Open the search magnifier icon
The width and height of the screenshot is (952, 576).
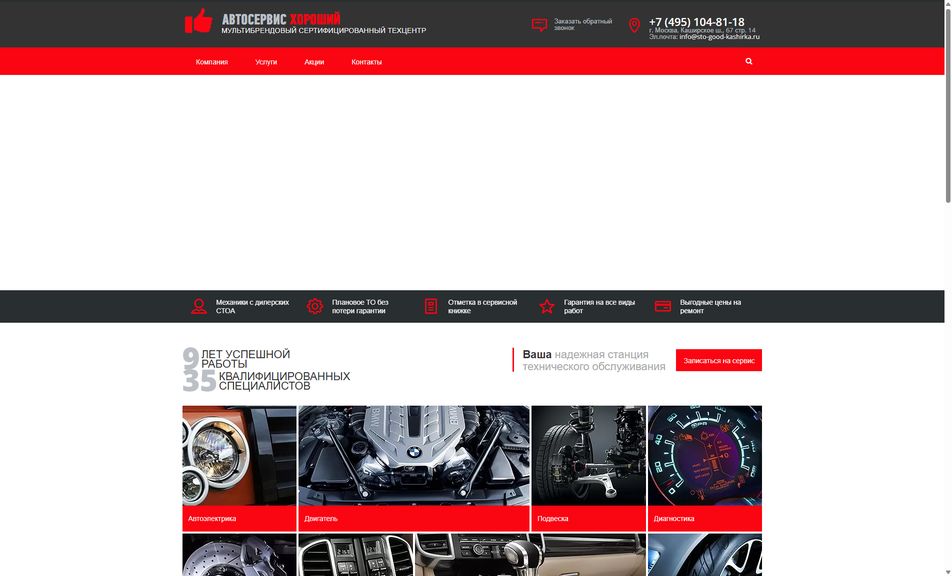pyautogui.click(x=749, y=61)
